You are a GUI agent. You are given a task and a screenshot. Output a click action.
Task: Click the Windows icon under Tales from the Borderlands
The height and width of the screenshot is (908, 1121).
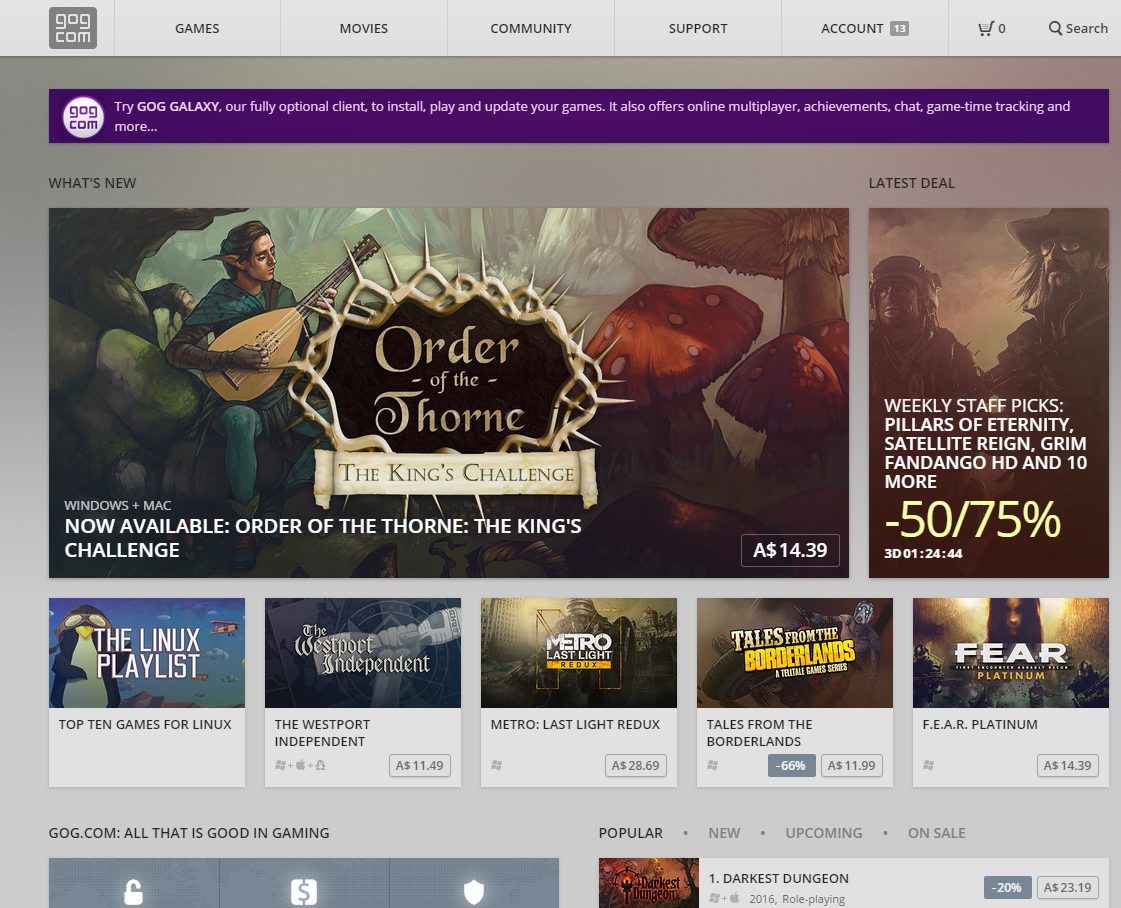713,765
